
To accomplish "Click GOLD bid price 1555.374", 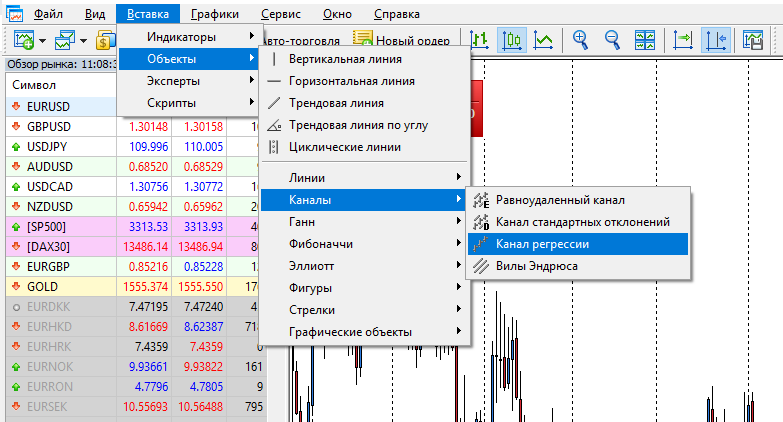I will (146, 287).
